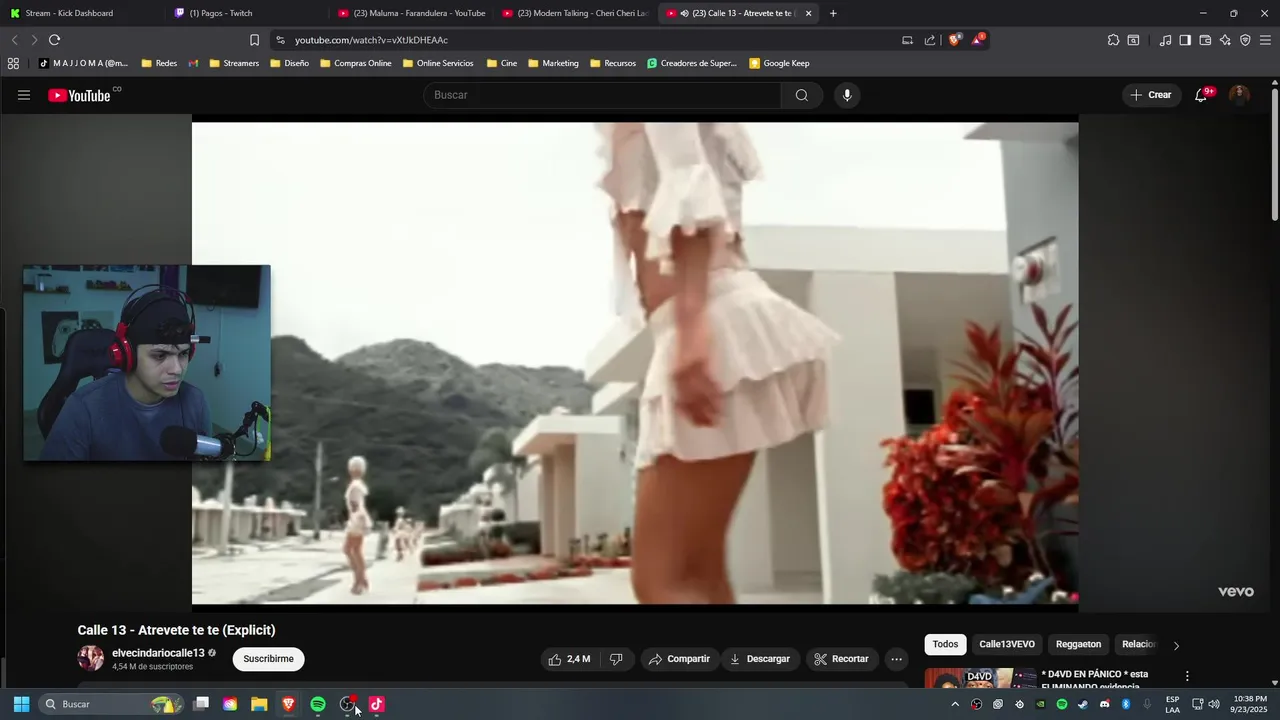Open Google Keep bookmark
The height and width of the screenshot is (720, 1280).
779,63
